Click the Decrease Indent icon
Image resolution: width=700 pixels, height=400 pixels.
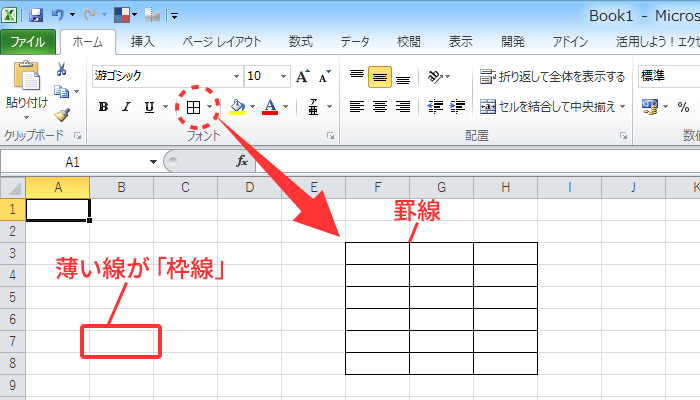pyautogui.click(x=435, y=107)
